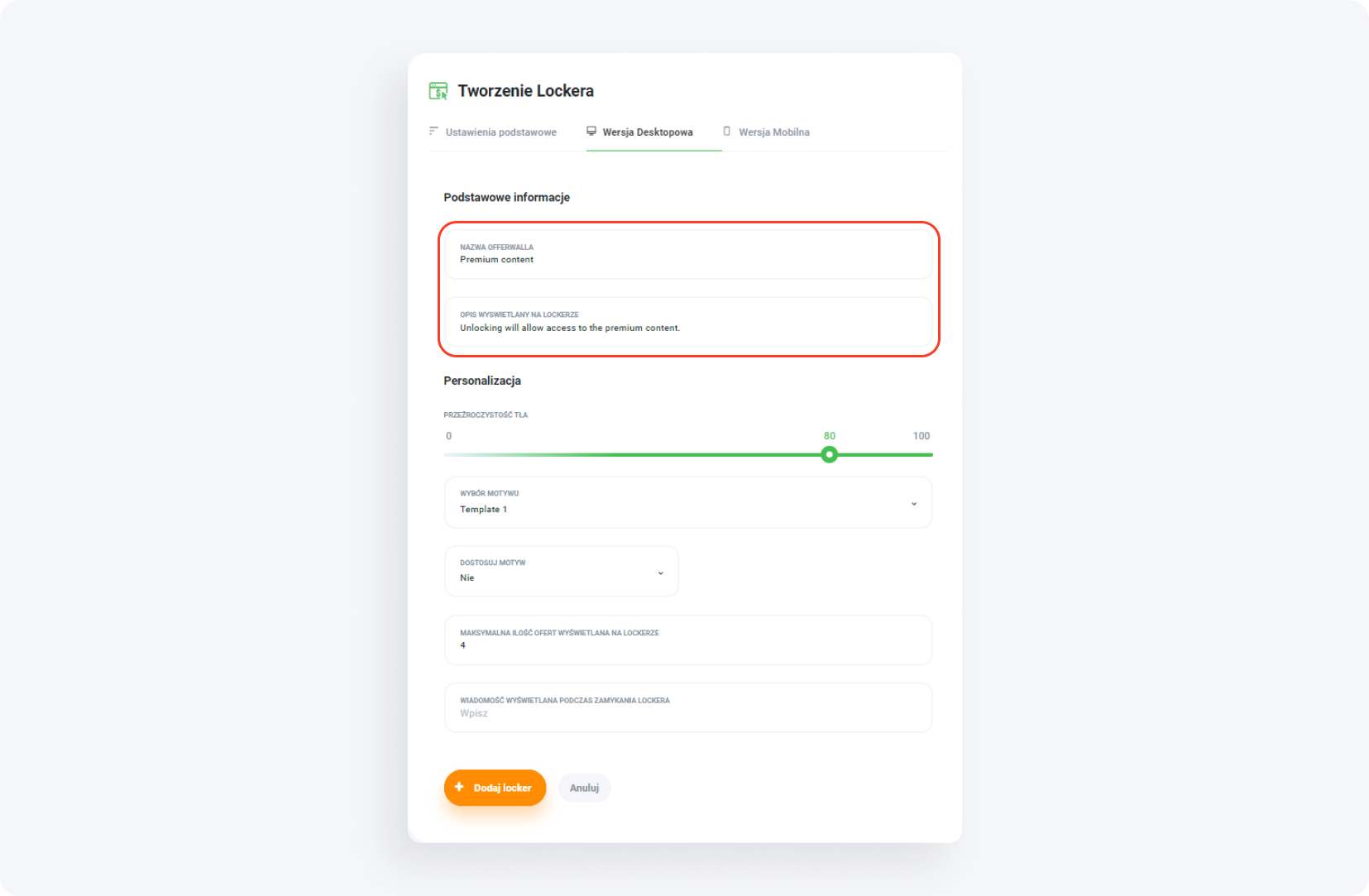Expand the Wybór motywu dropdown arrow
Image resolution: width=1369 pixels, height=896 pixels.
[913, 503]
